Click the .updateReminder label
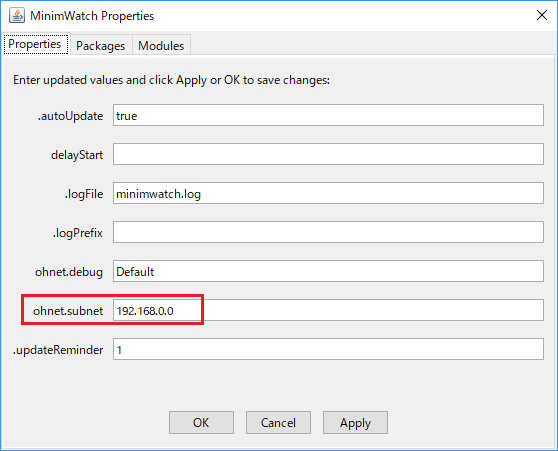The image size is (558, 451). point(58,350)
